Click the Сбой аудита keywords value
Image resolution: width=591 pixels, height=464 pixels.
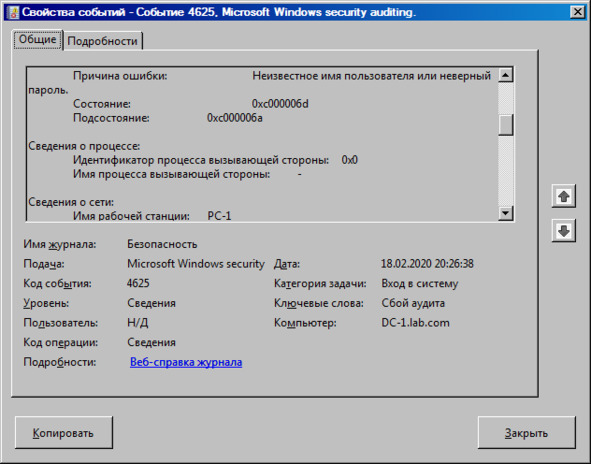click(x=413, y=303)
